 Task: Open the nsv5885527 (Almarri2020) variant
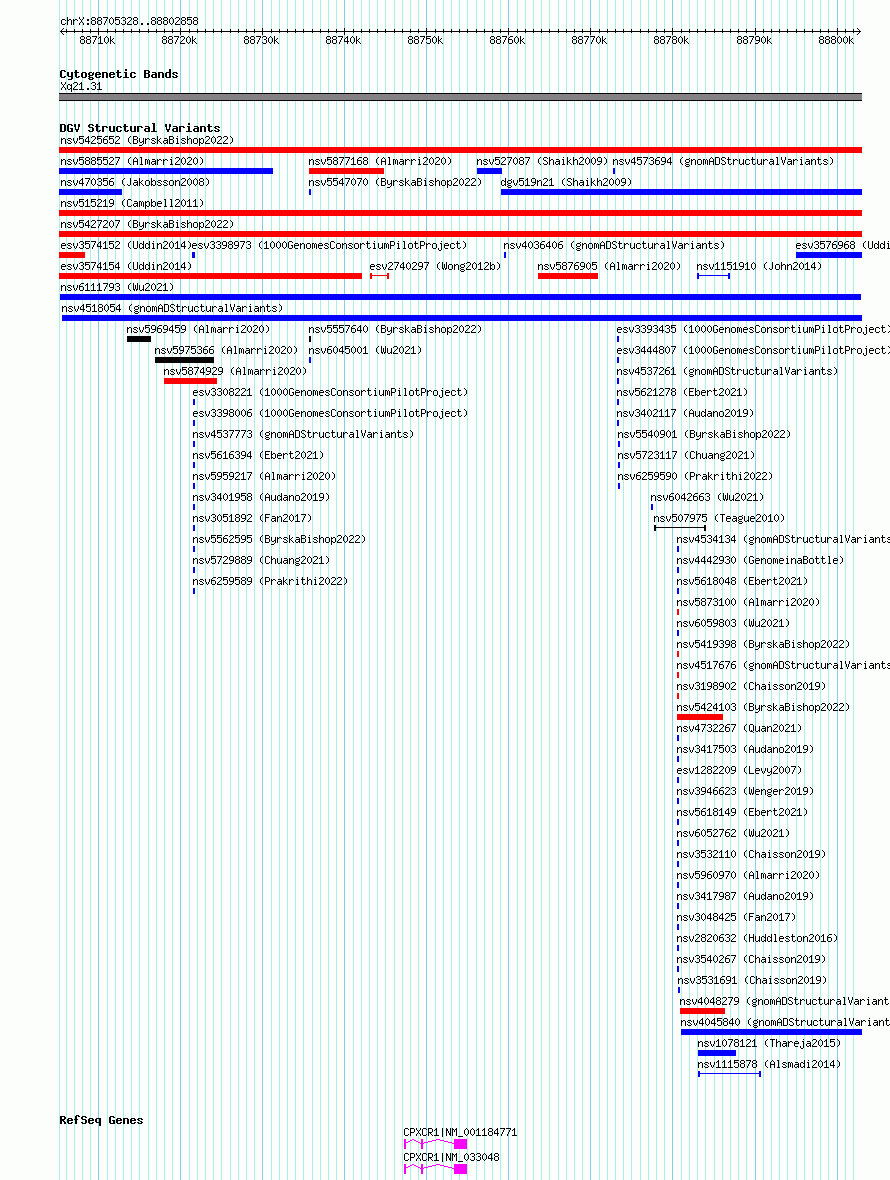pos(132,161)
